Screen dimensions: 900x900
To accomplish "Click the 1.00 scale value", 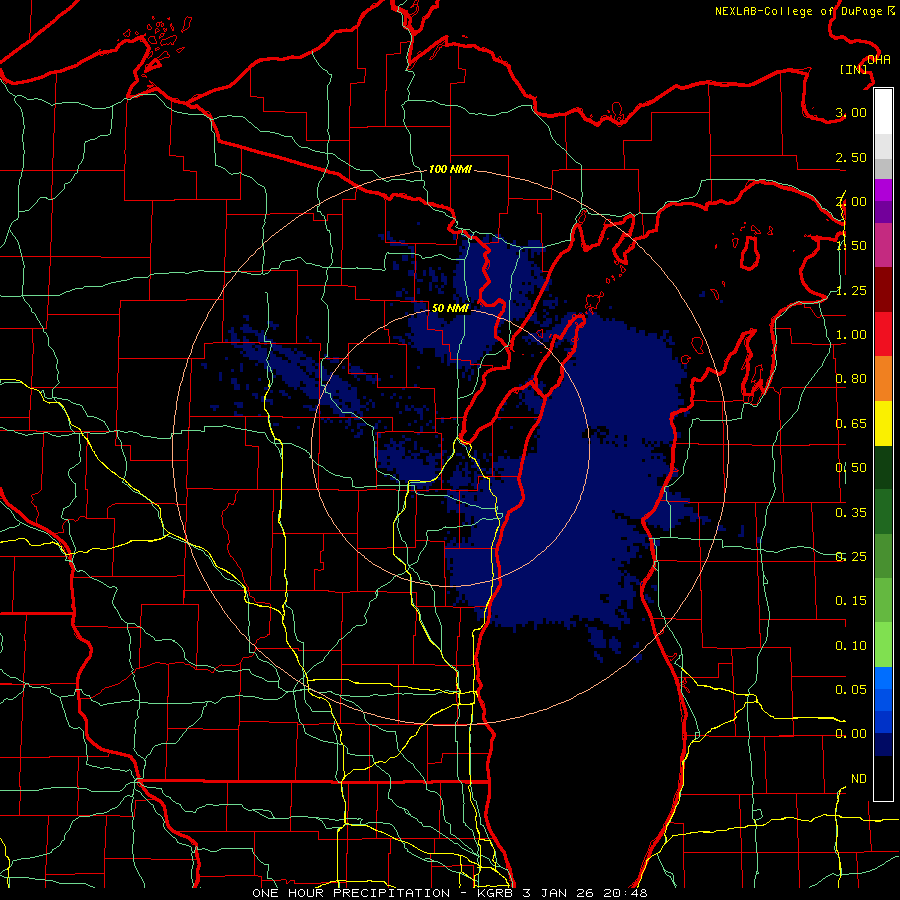I will coord(851,335).
